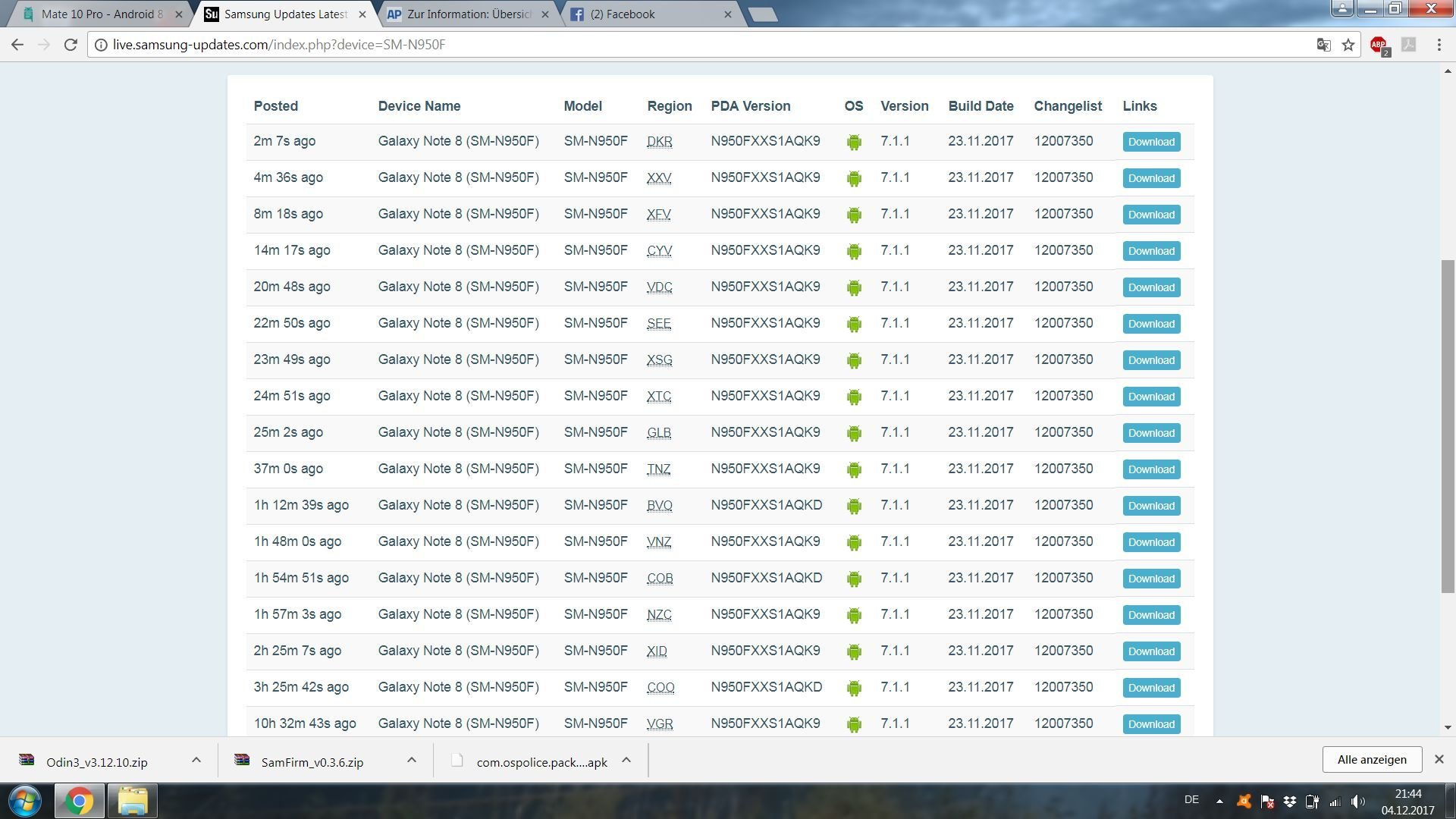Screen dimensions: 1456x819
Task: Open the new tab button
Action: pos(762,14)
